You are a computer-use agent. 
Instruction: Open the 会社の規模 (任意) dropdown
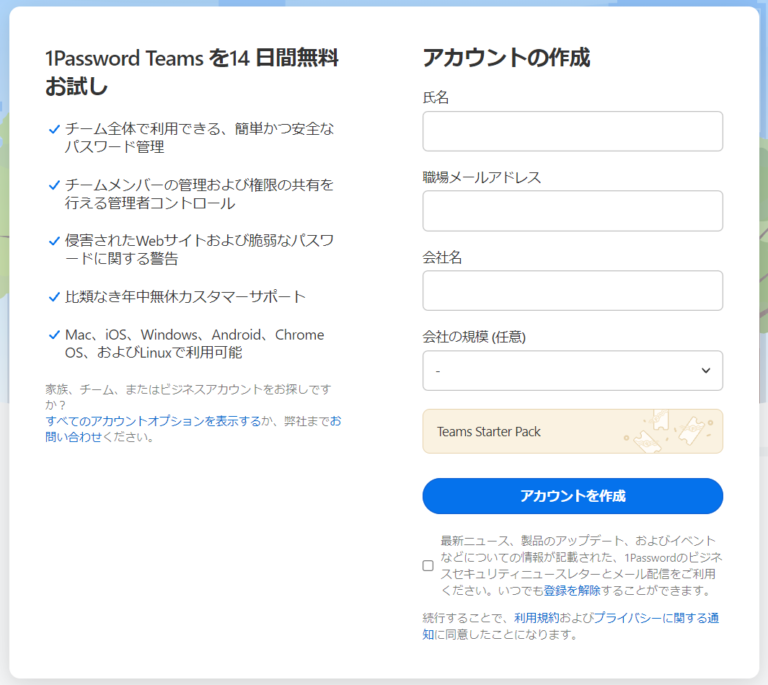click(x=573, y=371)
